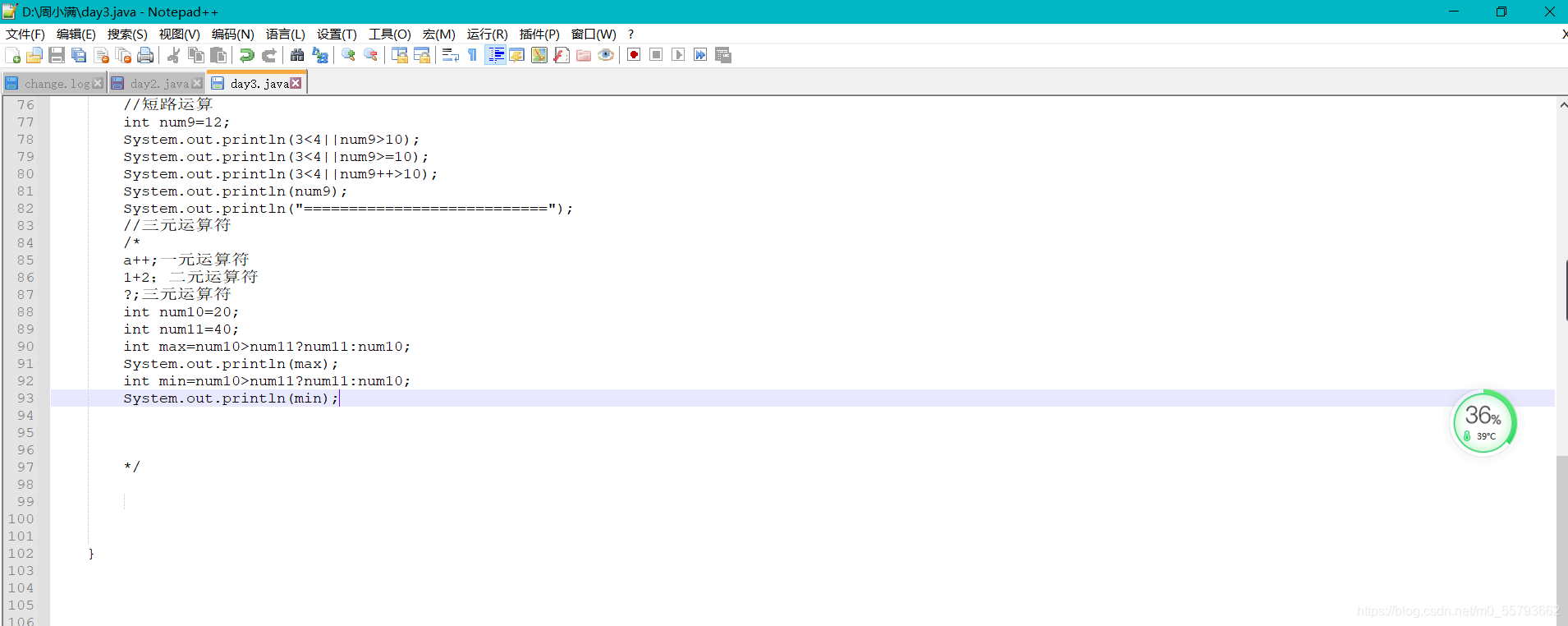Click the 'System.out.println(max);' line
The image size is (1568, 626).
[x=231, y=364]
